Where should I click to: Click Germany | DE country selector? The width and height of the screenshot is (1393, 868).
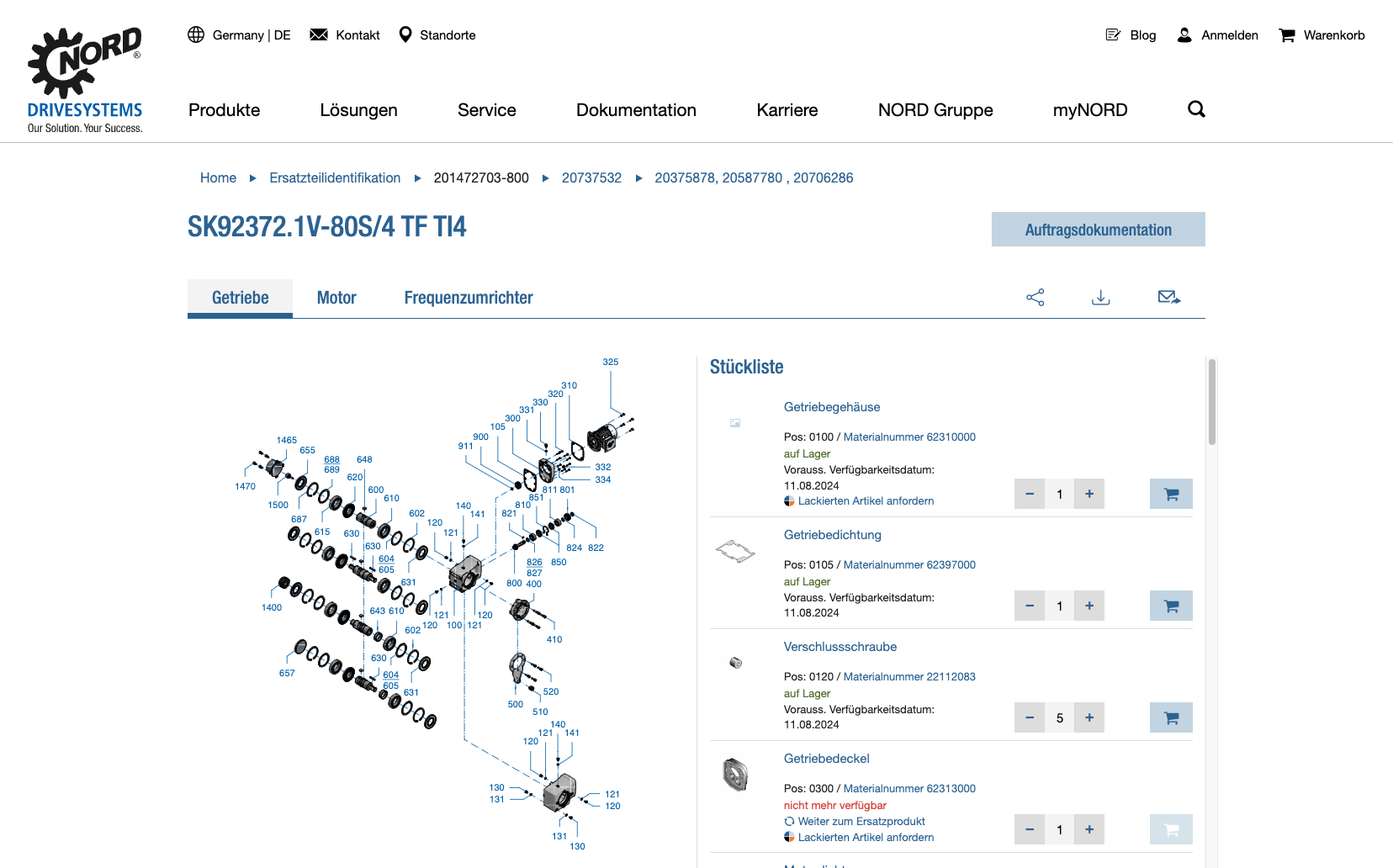[x=252, y=35]
